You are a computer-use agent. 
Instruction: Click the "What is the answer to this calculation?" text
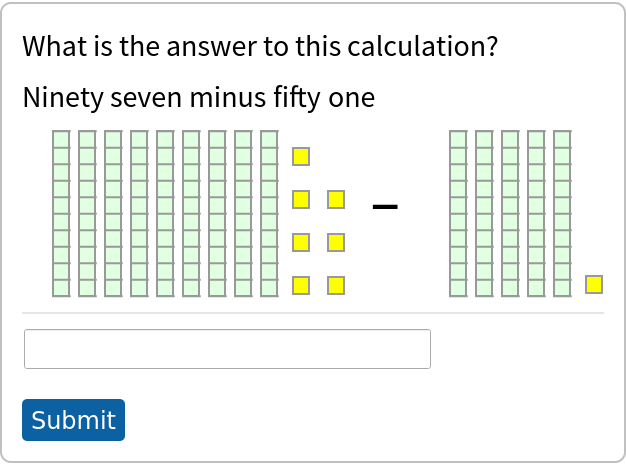point(260,47)
